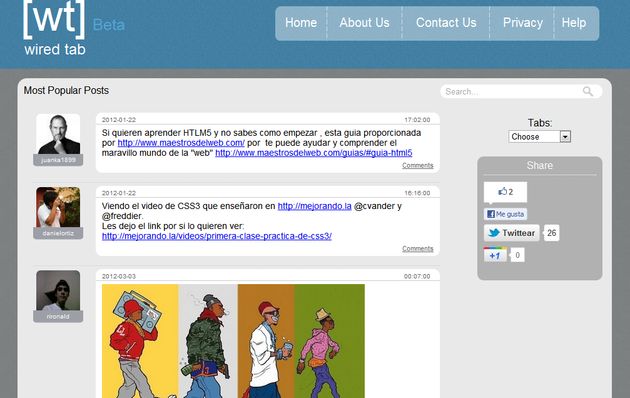Click the Google +1 button

(x=495, y=255)
